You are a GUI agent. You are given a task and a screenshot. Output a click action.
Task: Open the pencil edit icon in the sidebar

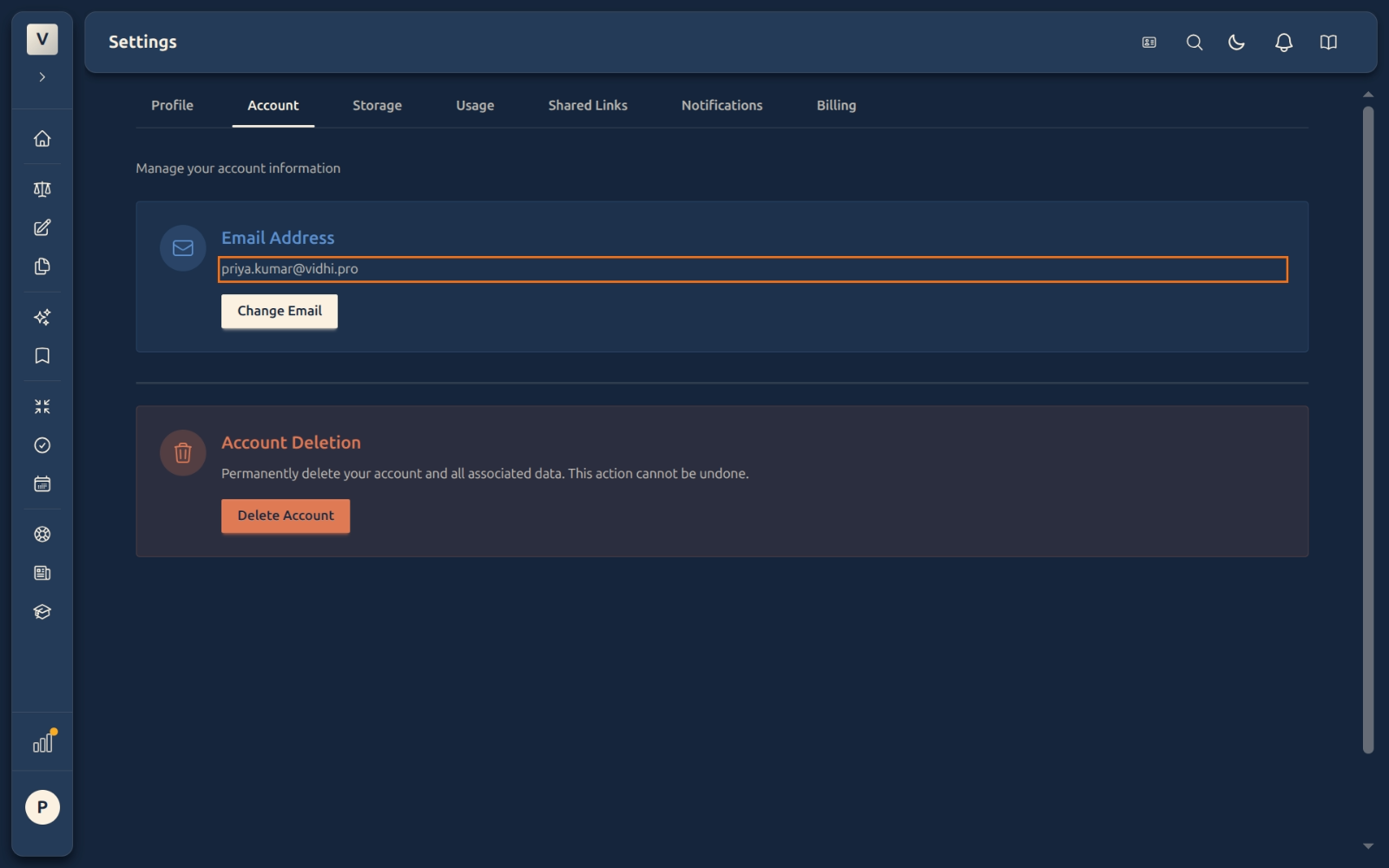tap(42, 227)
